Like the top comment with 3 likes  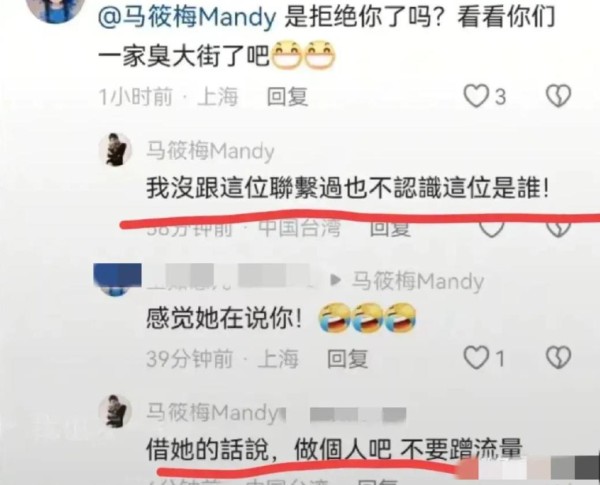click(x=476, y=96)
